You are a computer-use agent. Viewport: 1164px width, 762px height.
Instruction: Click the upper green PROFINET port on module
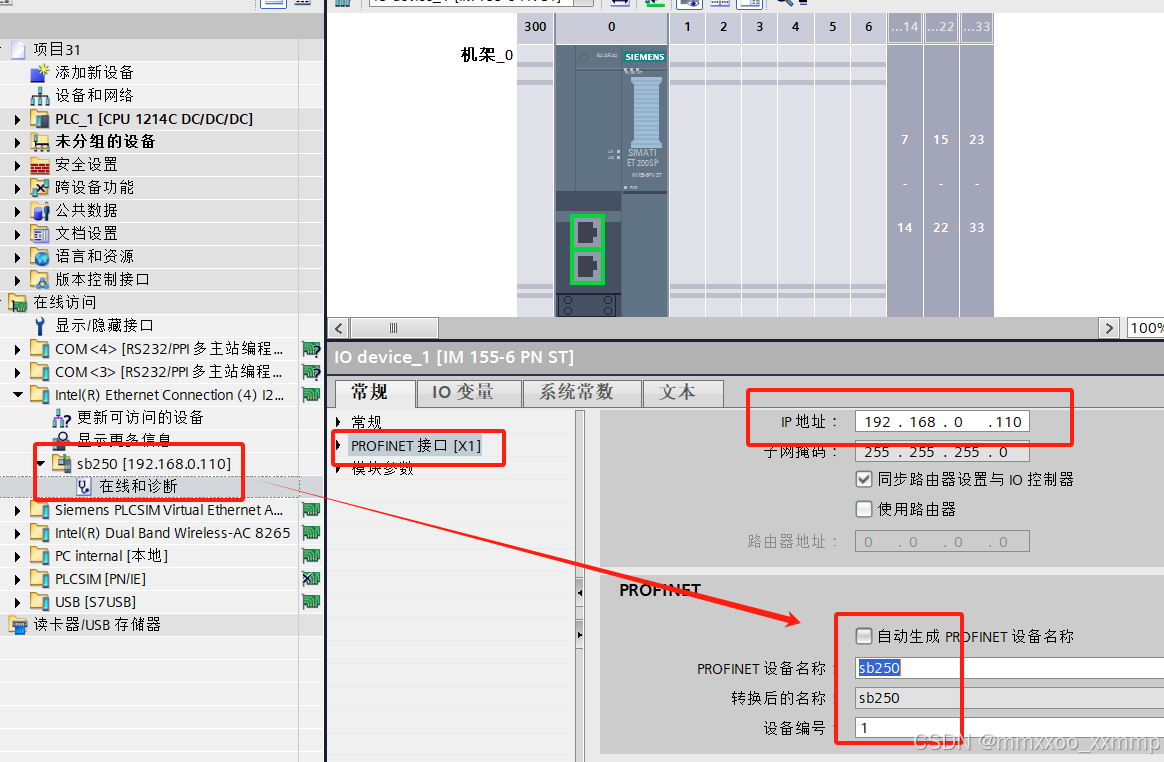(587, 232)
